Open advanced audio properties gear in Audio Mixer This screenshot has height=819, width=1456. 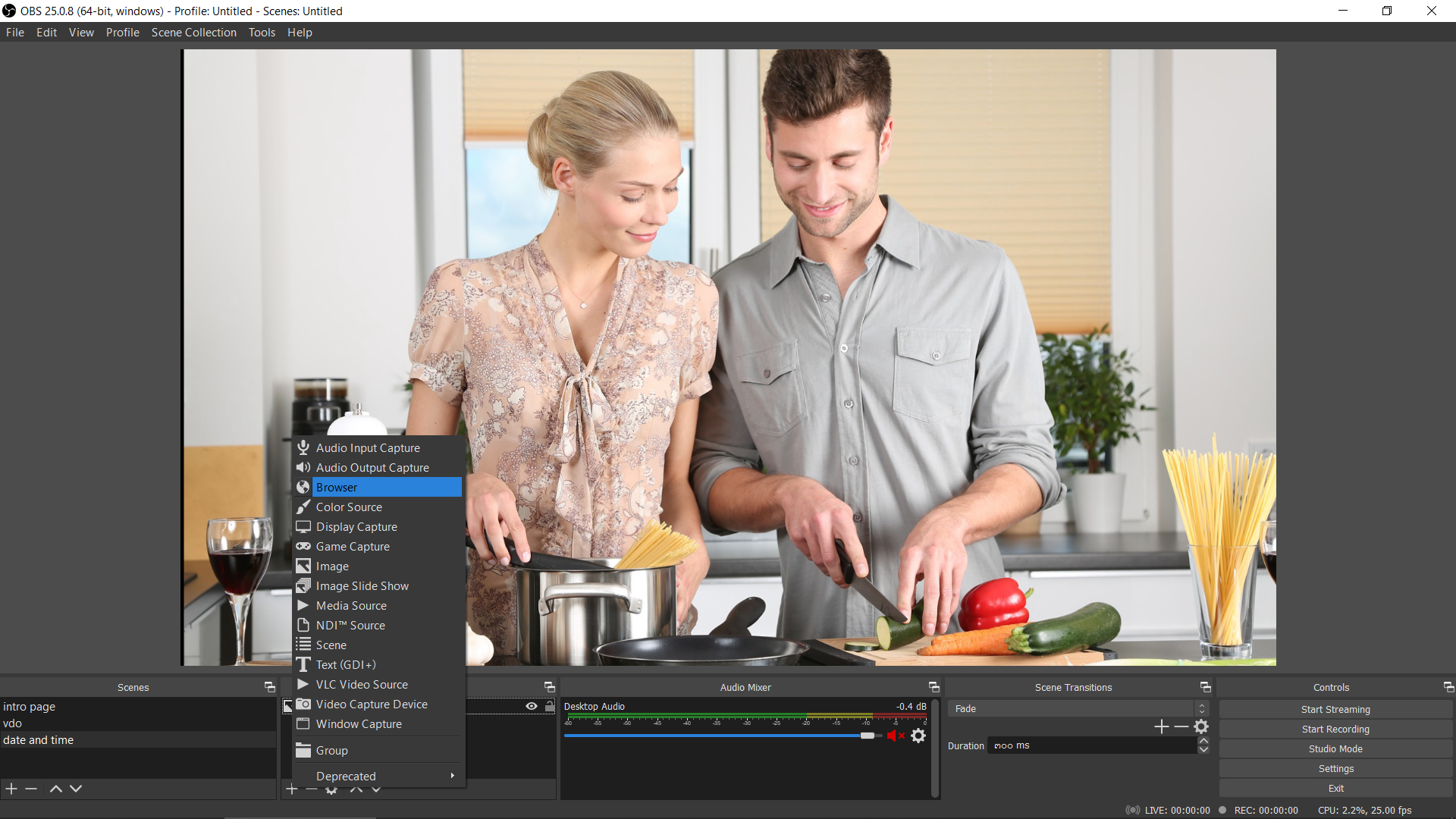tap(918, 735)
